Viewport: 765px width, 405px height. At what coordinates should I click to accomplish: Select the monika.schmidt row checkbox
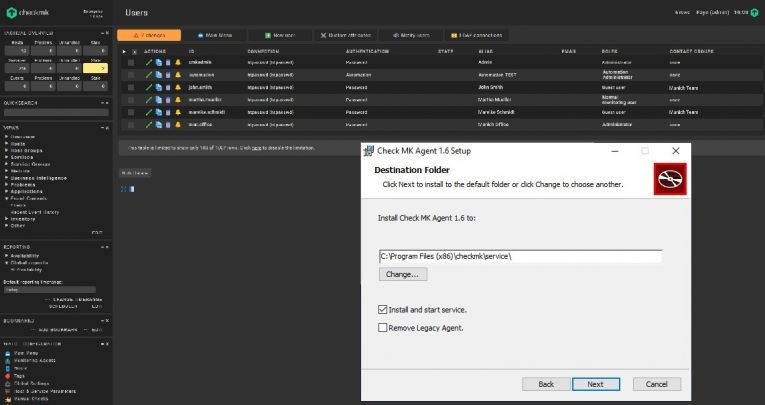point(131,112)
